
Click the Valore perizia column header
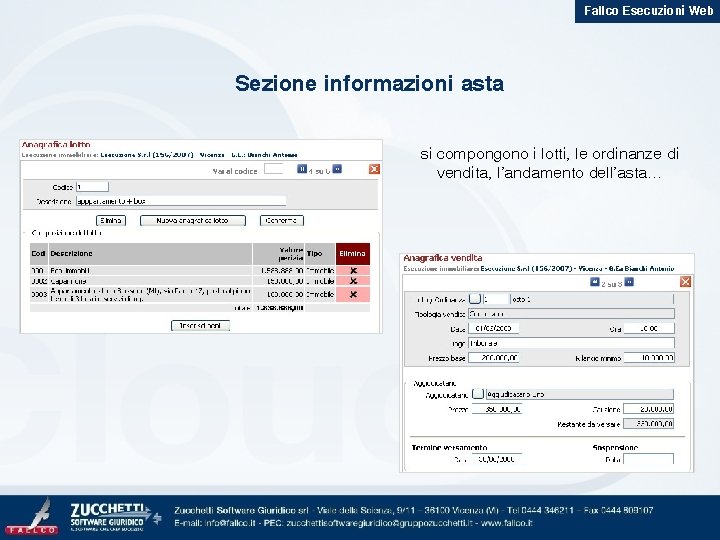[278, 253]
